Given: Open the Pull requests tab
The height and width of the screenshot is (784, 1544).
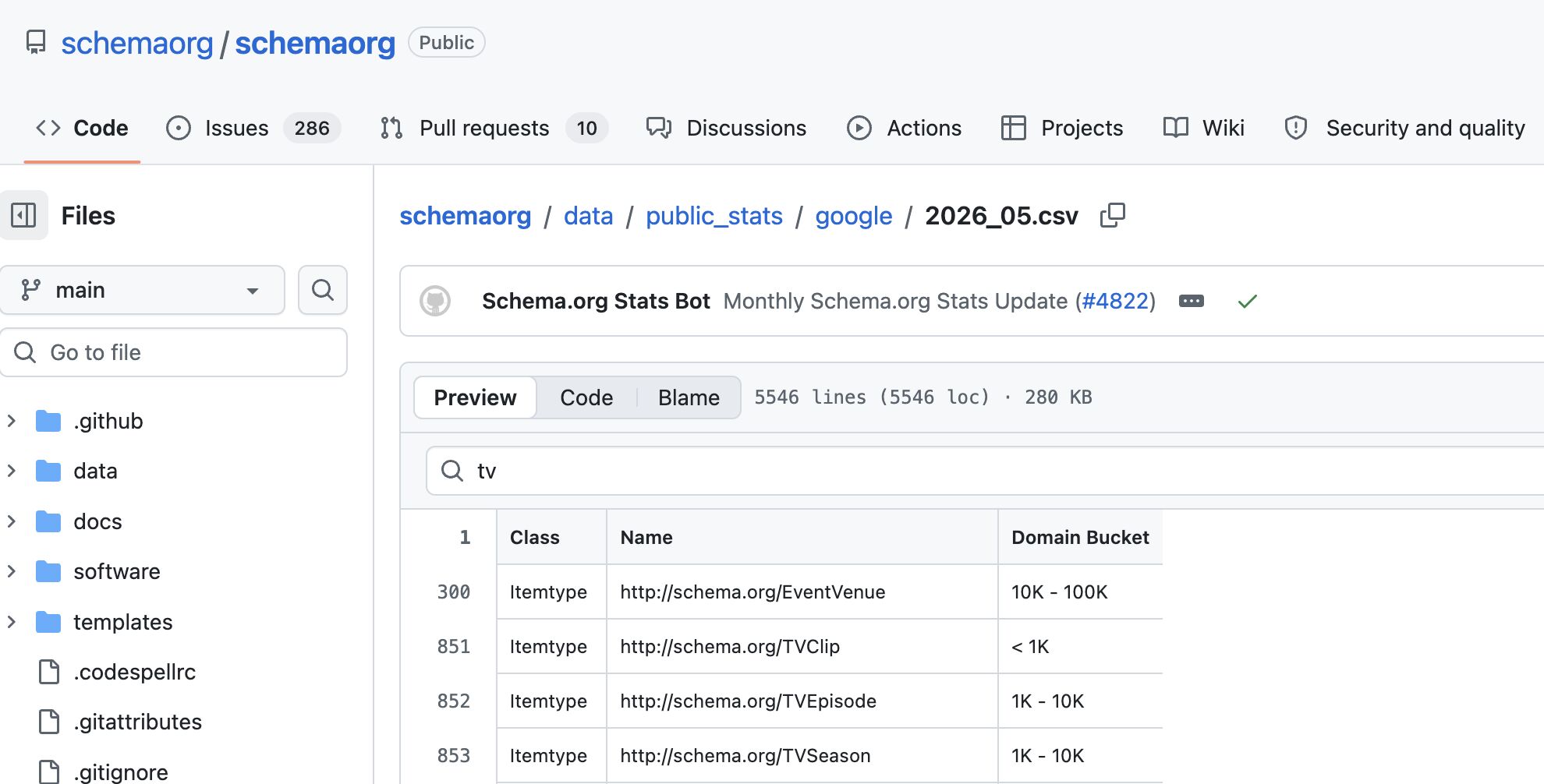Looking at the screenshot, I should pos(493,128).
